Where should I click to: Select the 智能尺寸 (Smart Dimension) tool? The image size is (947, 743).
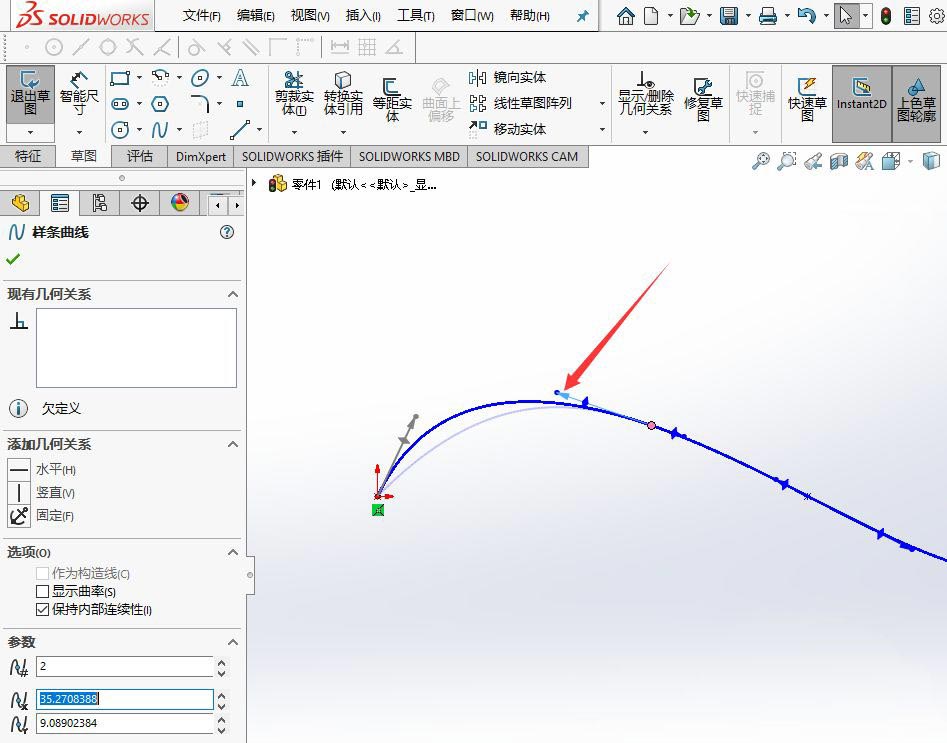[78, 95]
